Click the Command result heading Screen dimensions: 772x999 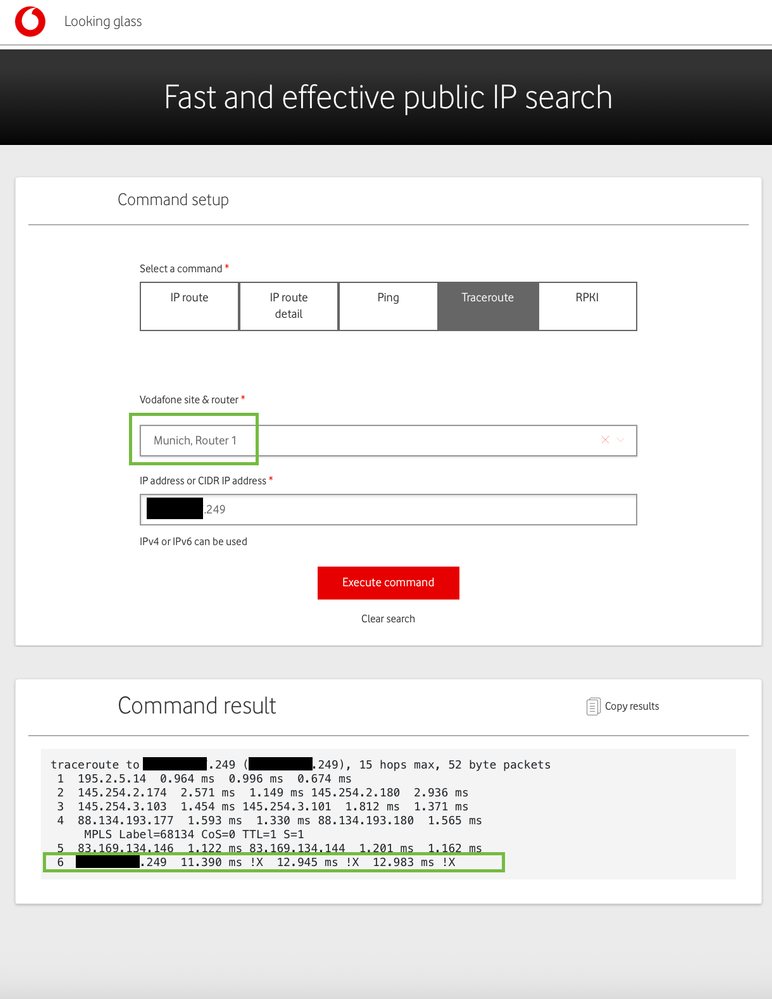point(197,706)
